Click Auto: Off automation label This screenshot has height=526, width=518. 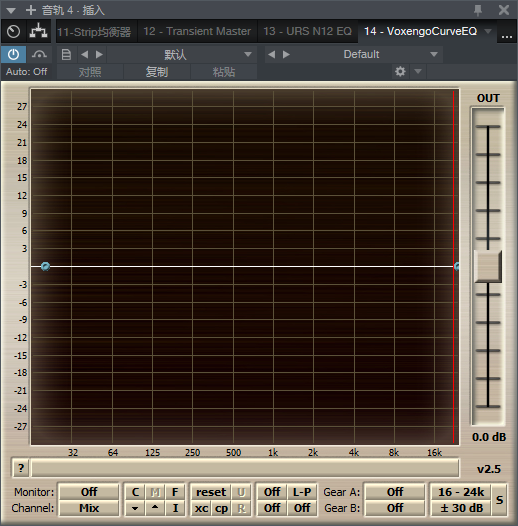click(27, 71)
